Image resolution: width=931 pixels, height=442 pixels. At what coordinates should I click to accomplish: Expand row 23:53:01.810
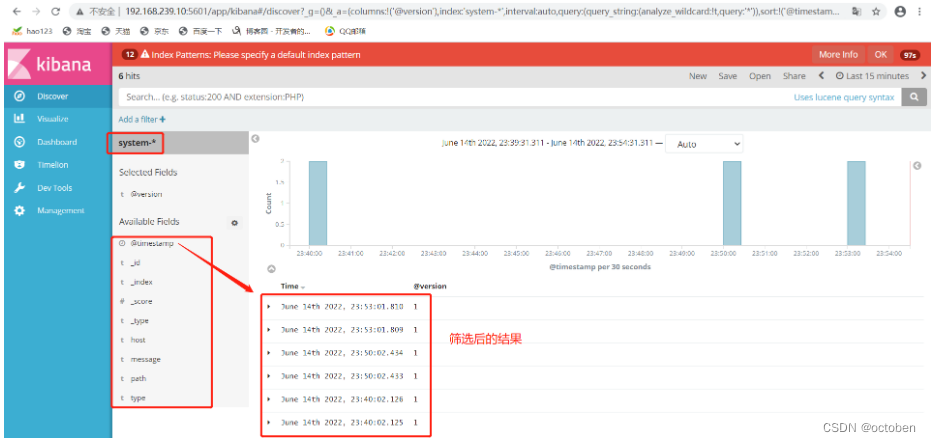[x=269, y=307]
